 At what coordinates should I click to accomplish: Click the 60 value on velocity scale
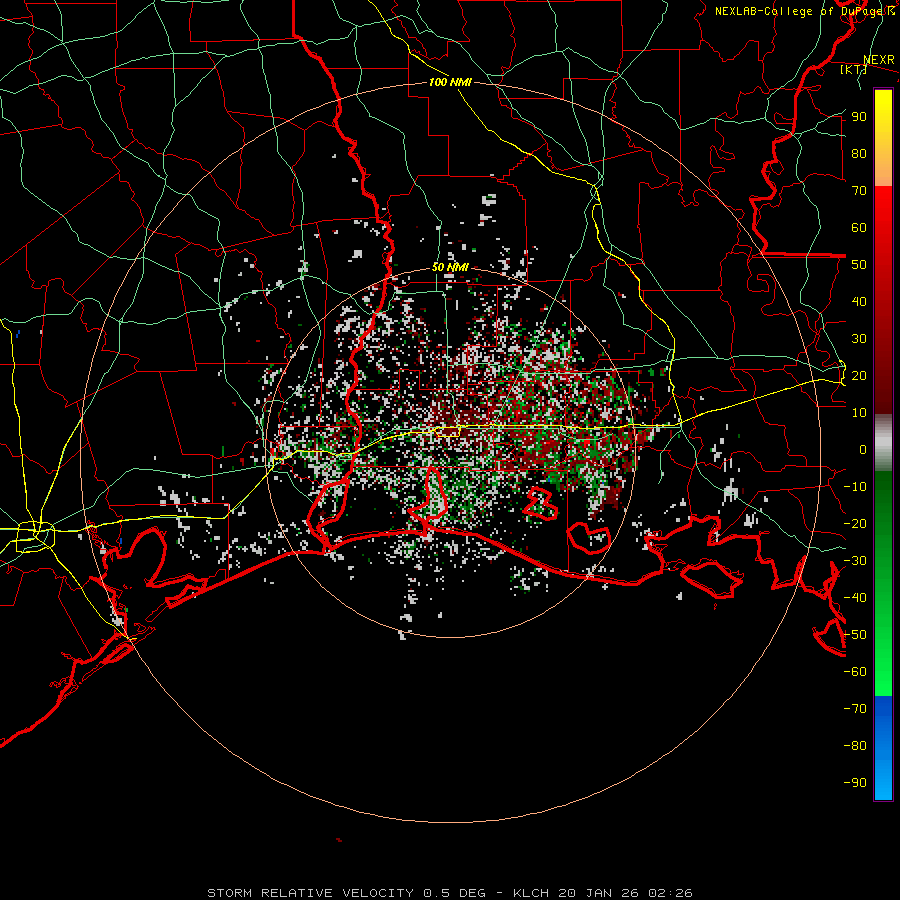[859, 227]
